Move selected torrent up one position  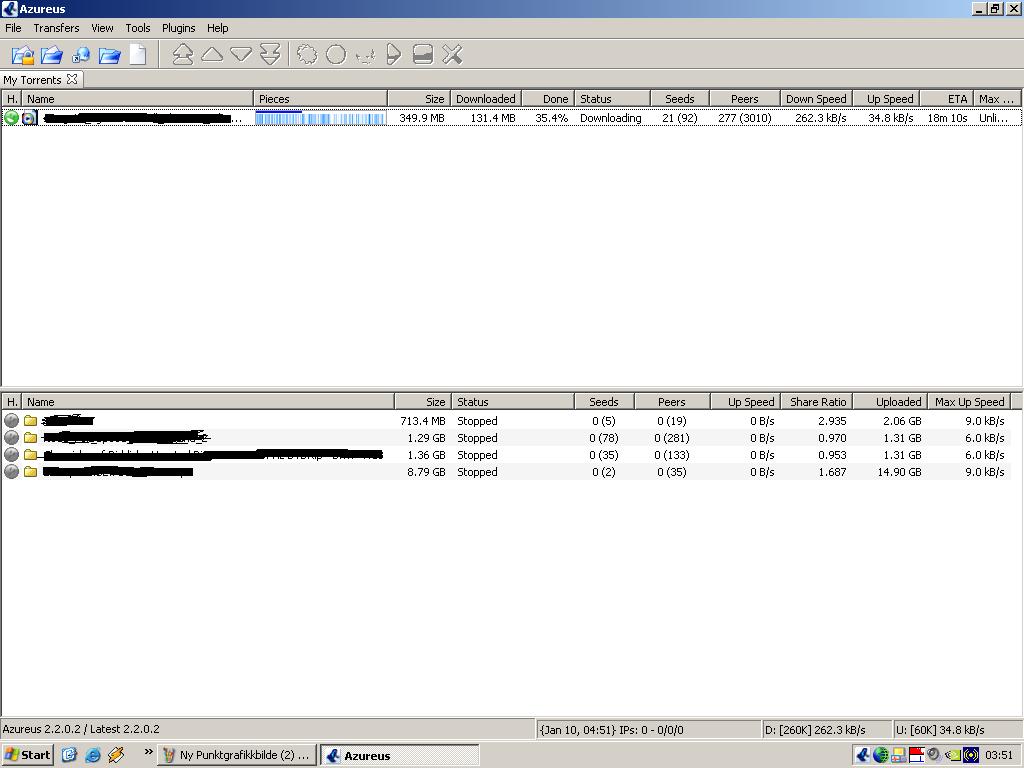tap(212, 54)
